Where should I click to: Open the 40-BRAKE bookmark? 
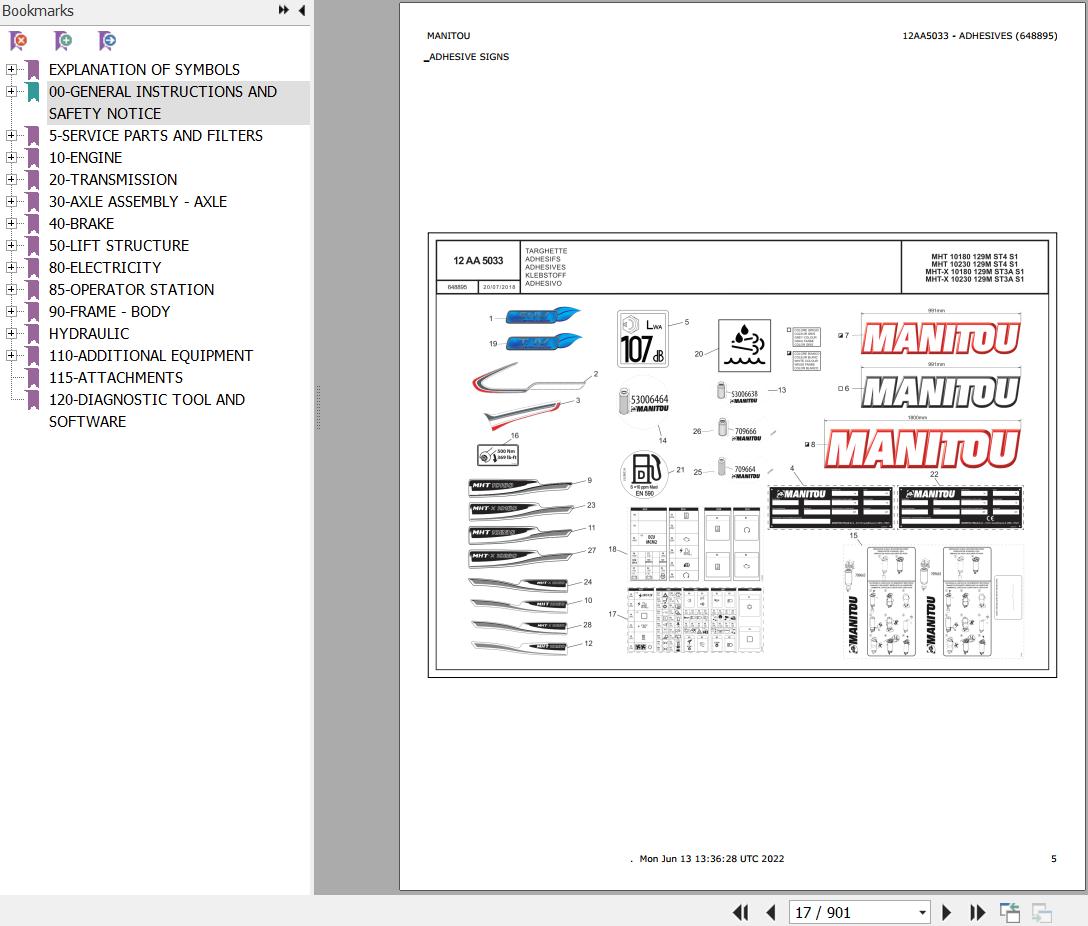click(81, 223)
